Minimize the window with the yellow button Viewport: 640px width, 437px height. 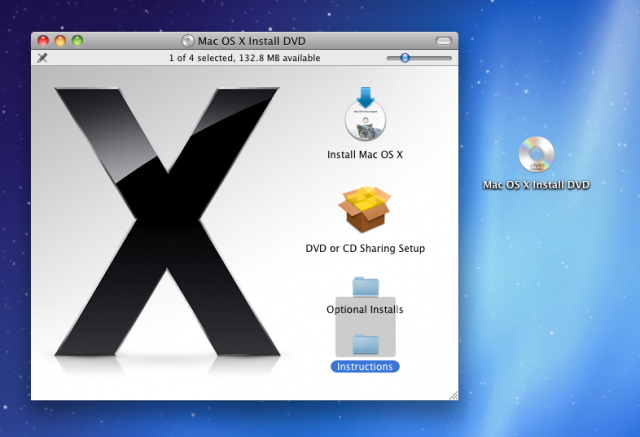(x=60, y=41)
